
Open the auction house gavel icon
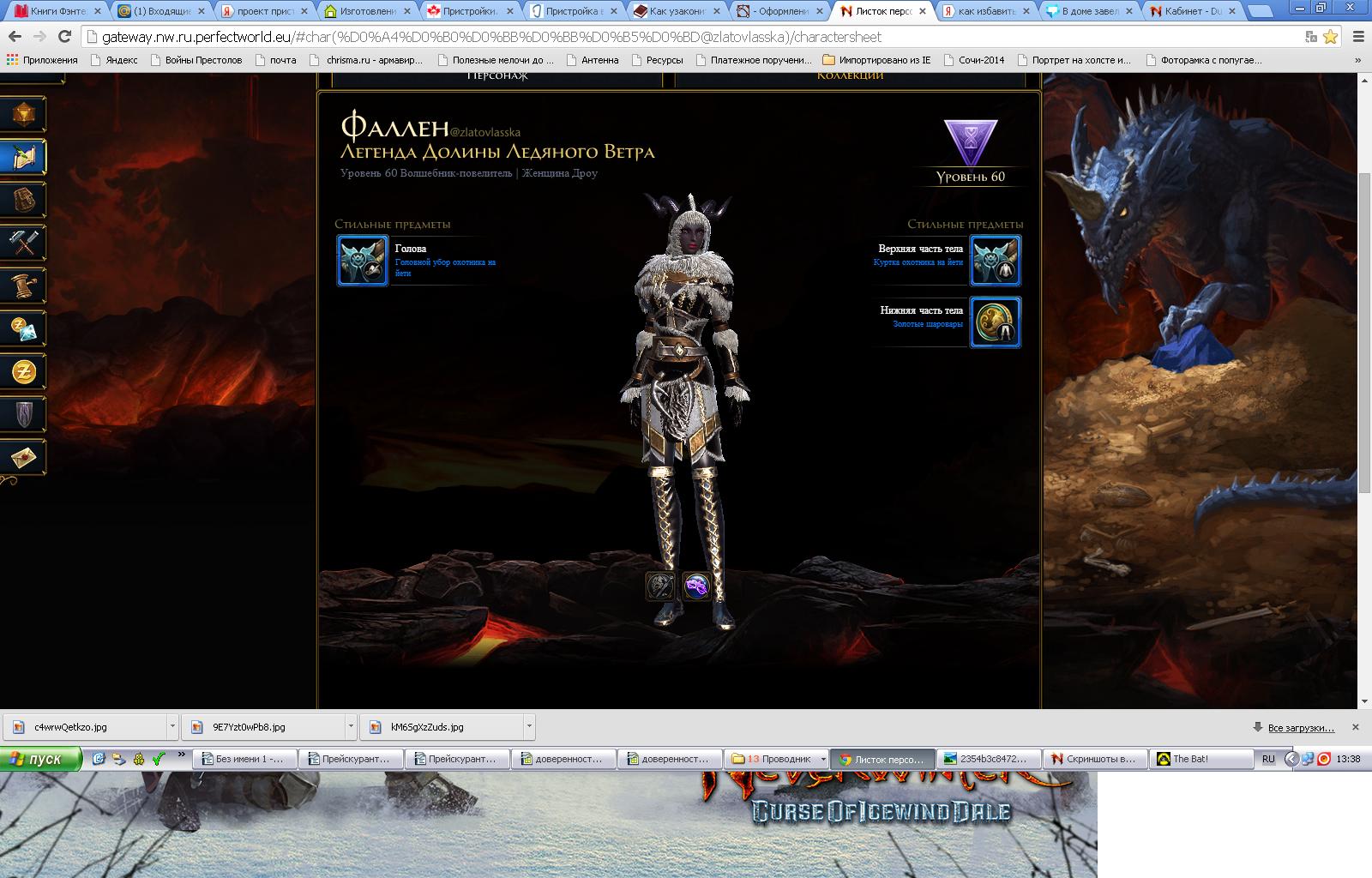point(22,286)
